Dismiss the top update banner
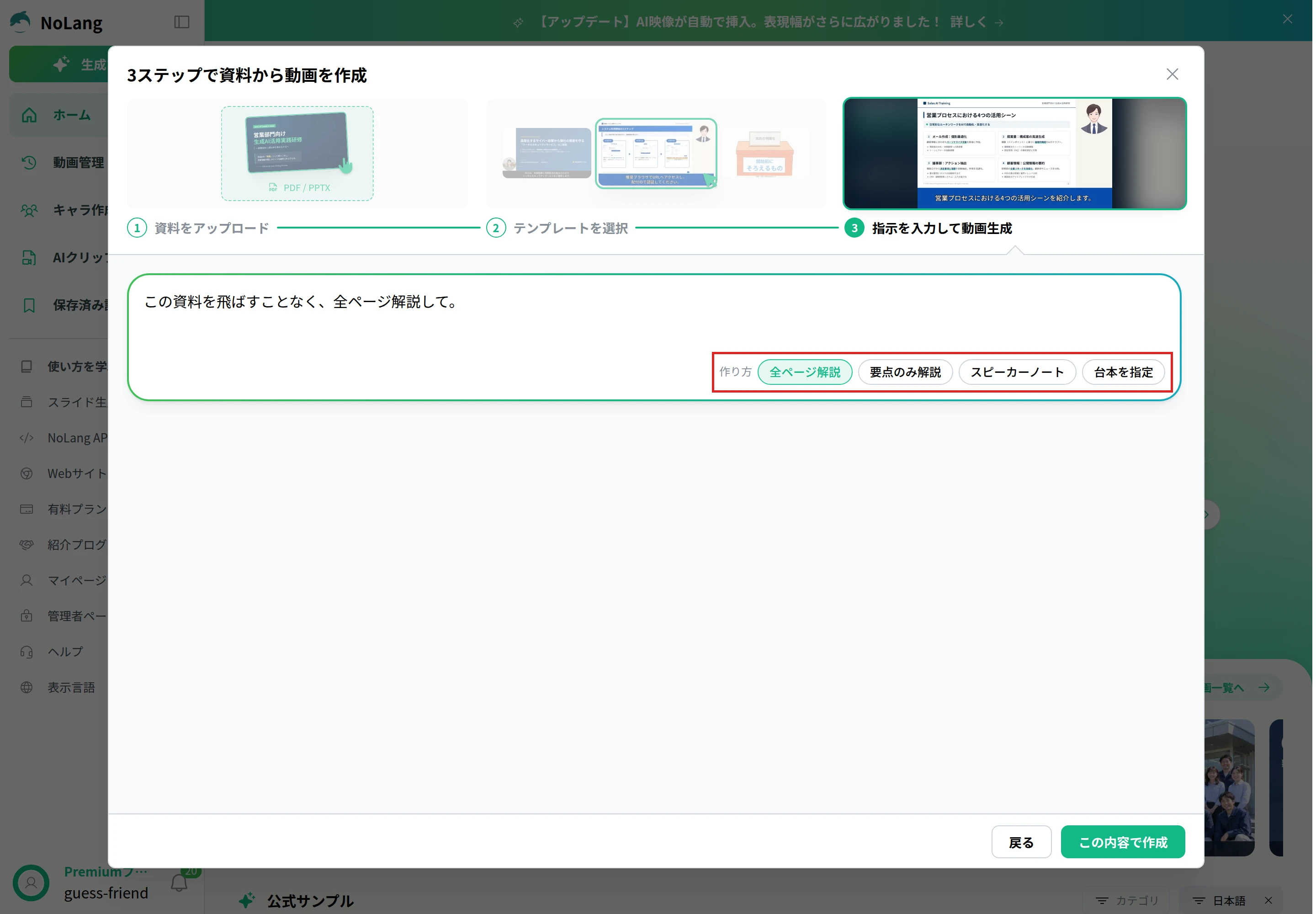This screenshot has height=914, width=1316. (x=1287, y=20)
